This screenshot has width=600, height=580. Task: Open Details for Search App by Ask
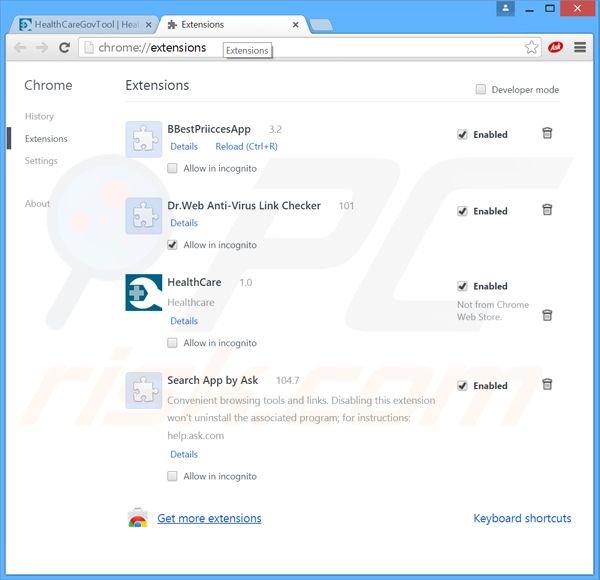184,454
